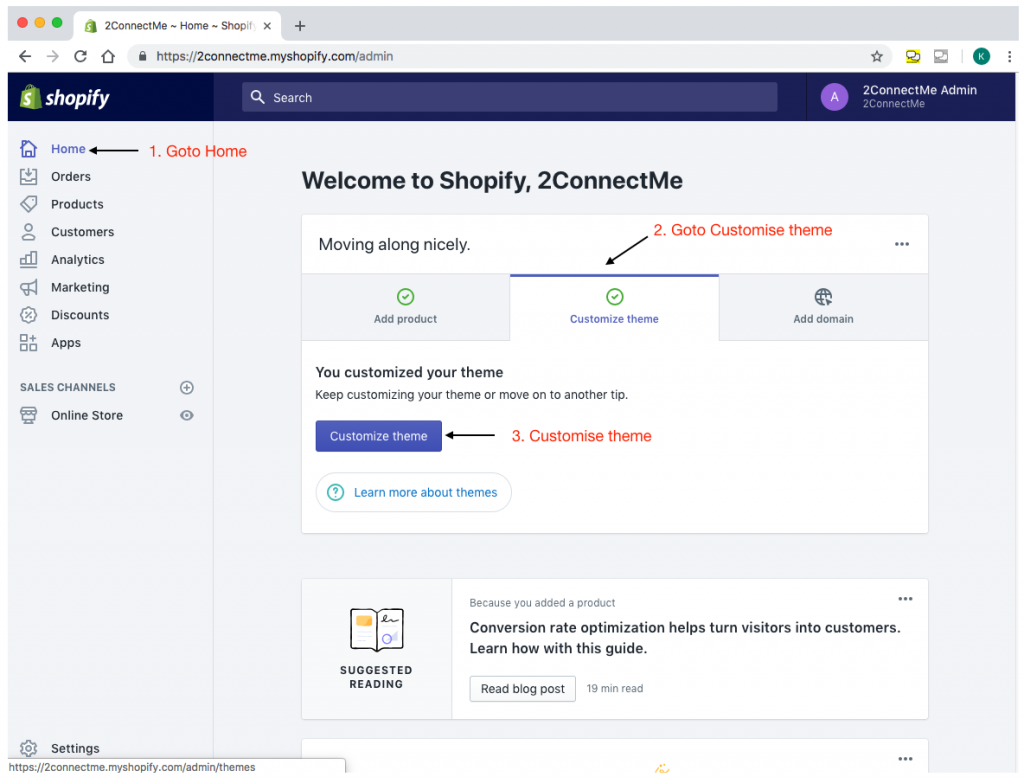Click the 'Because you added a product' text
This screenshot has width=1024, height=777.
542,603
